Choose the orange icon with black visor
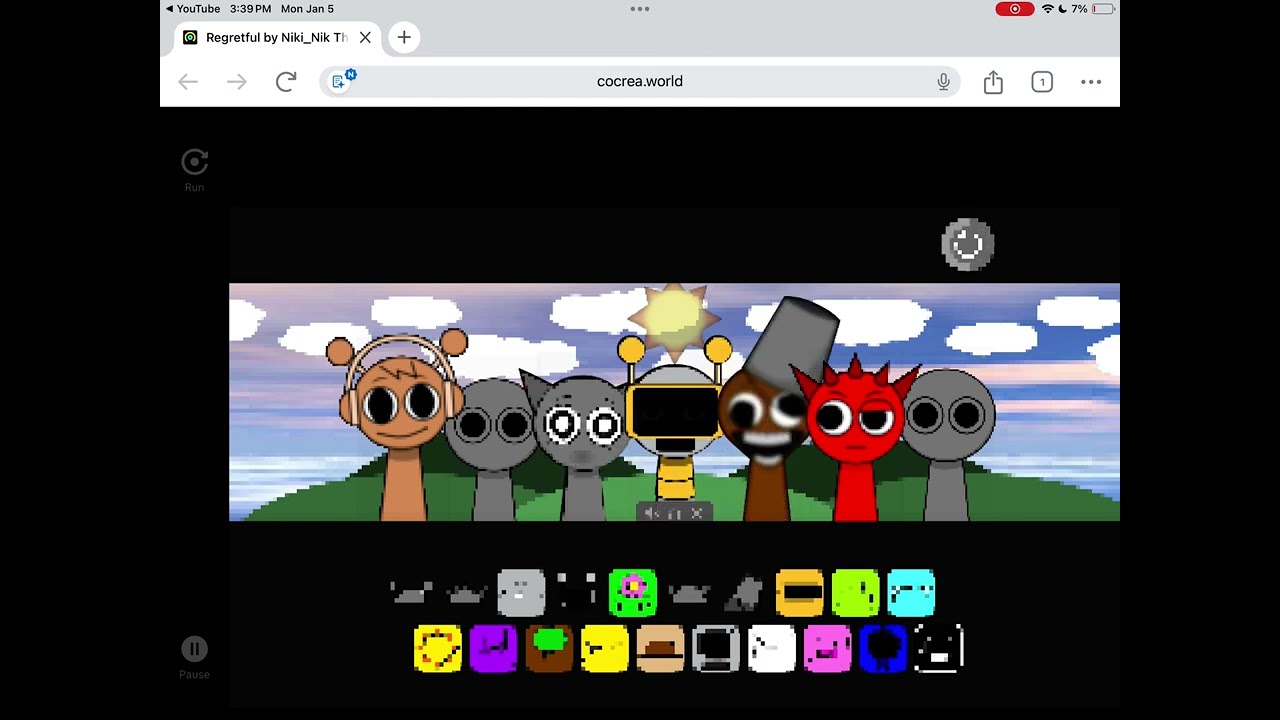Screen dimensions: 1280x720 click(800, 593)
